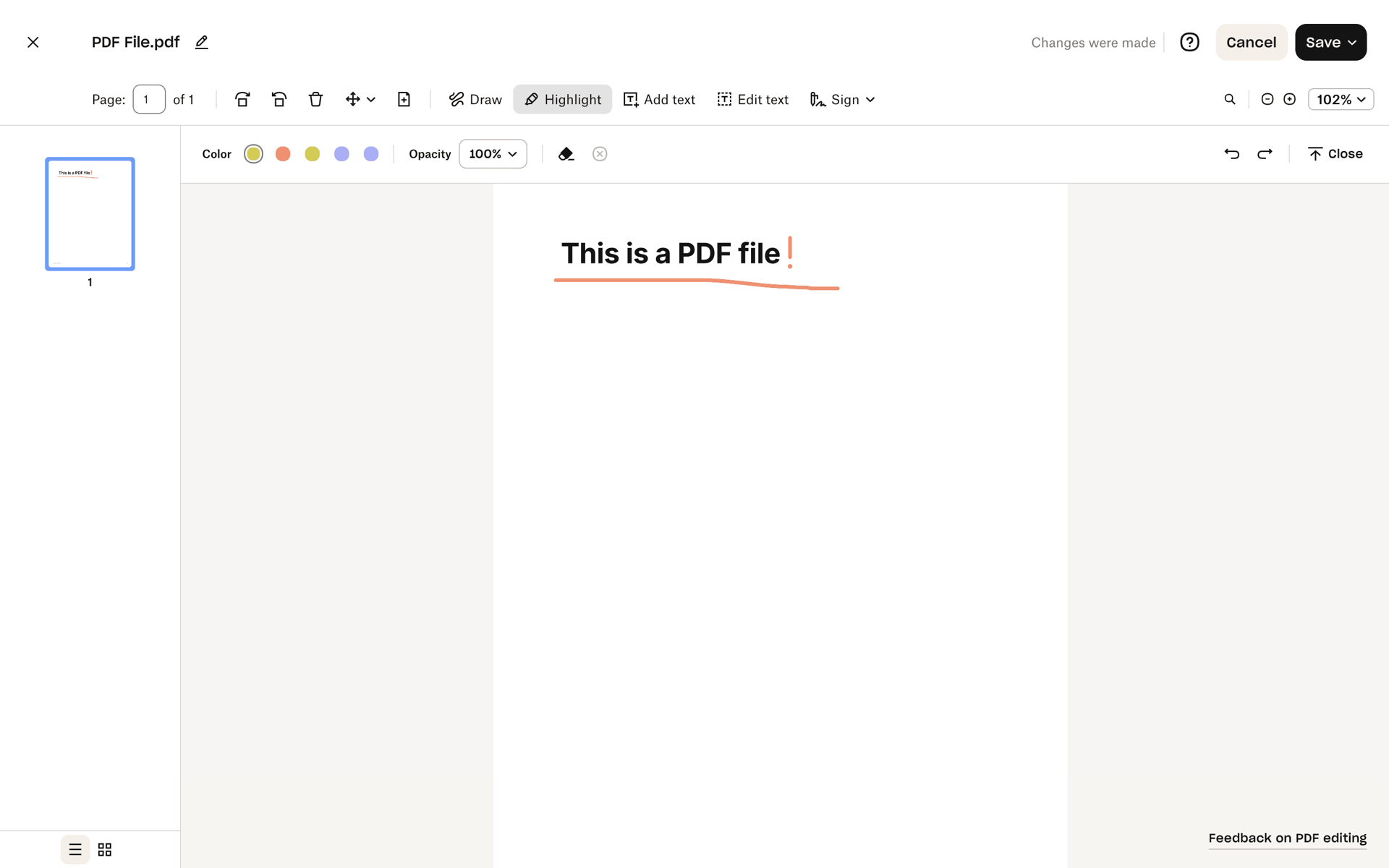Select the page 1 thumbnail
The height and width of the screenshot is (868, 1389).
(x=90, y=214)
